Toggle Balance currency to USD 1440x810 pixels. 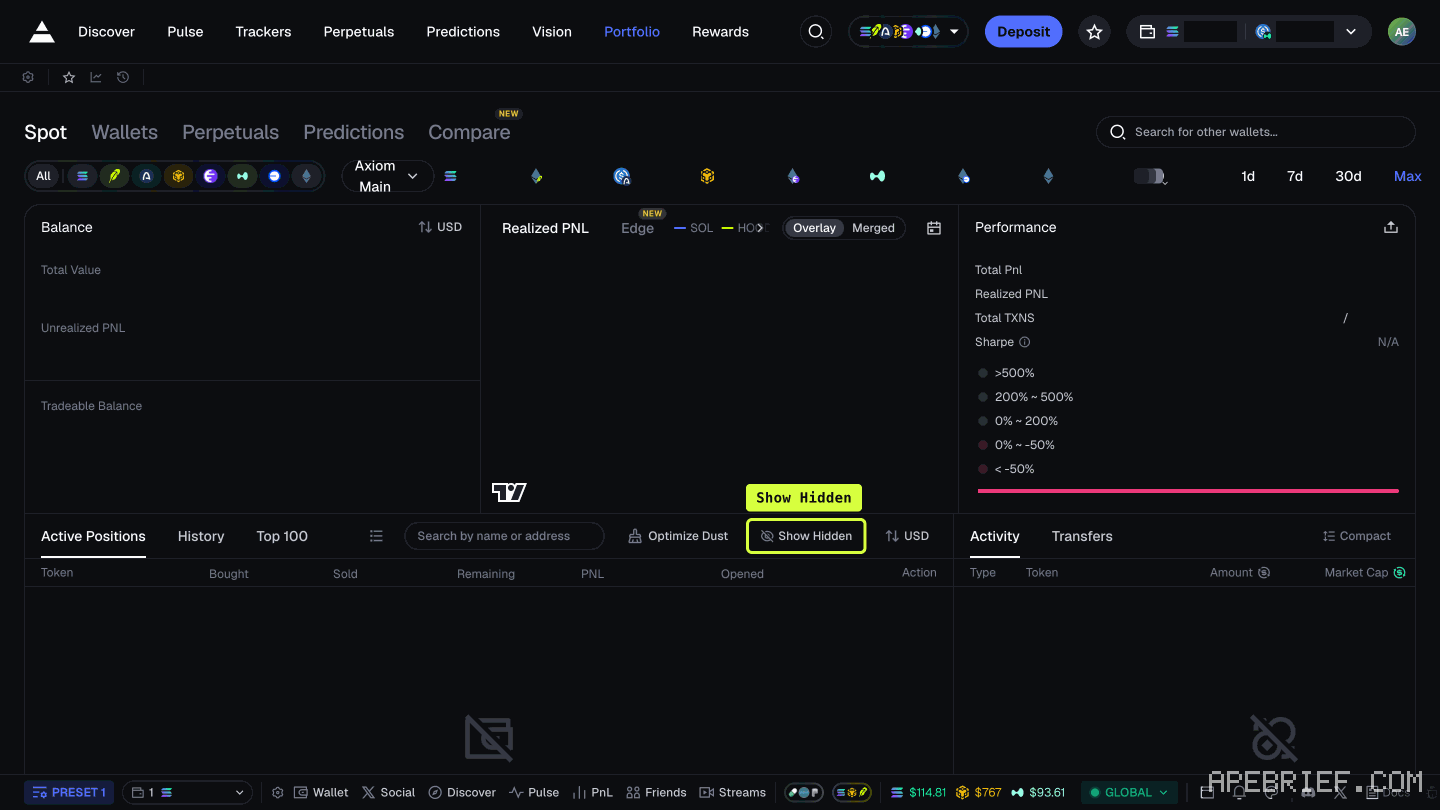(440, 227)
